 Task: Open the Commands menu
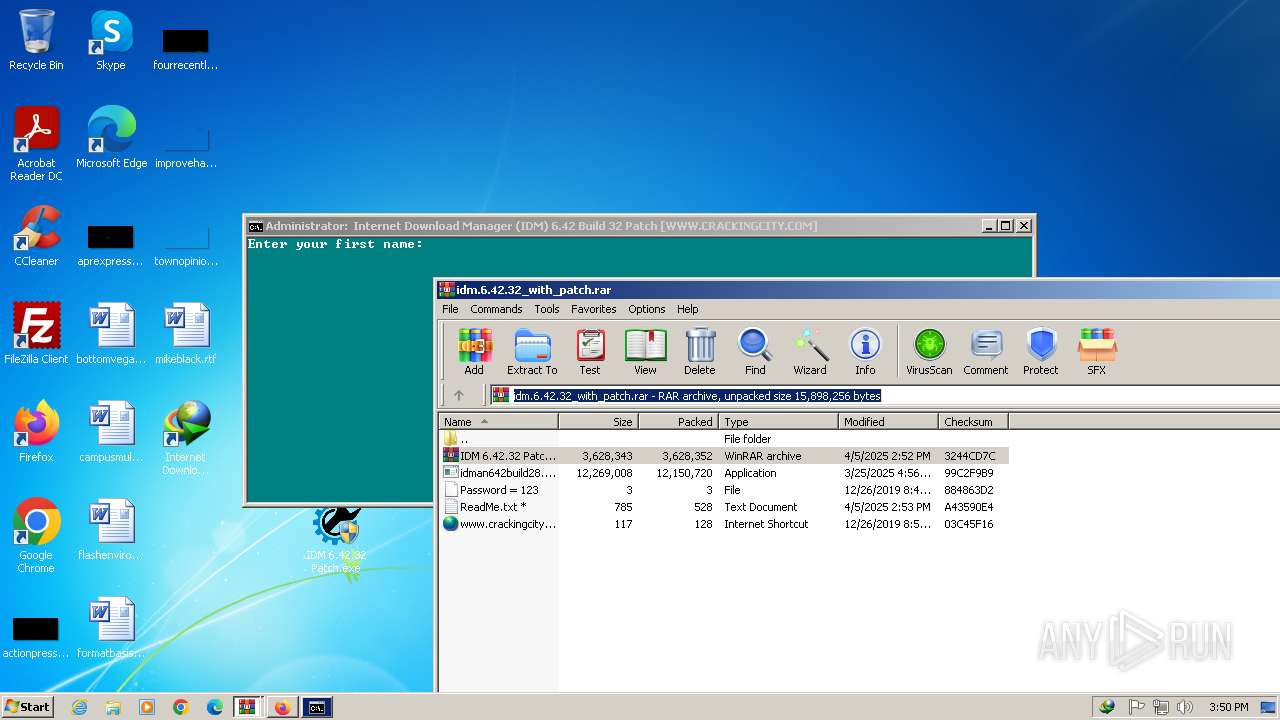[496, 309]
